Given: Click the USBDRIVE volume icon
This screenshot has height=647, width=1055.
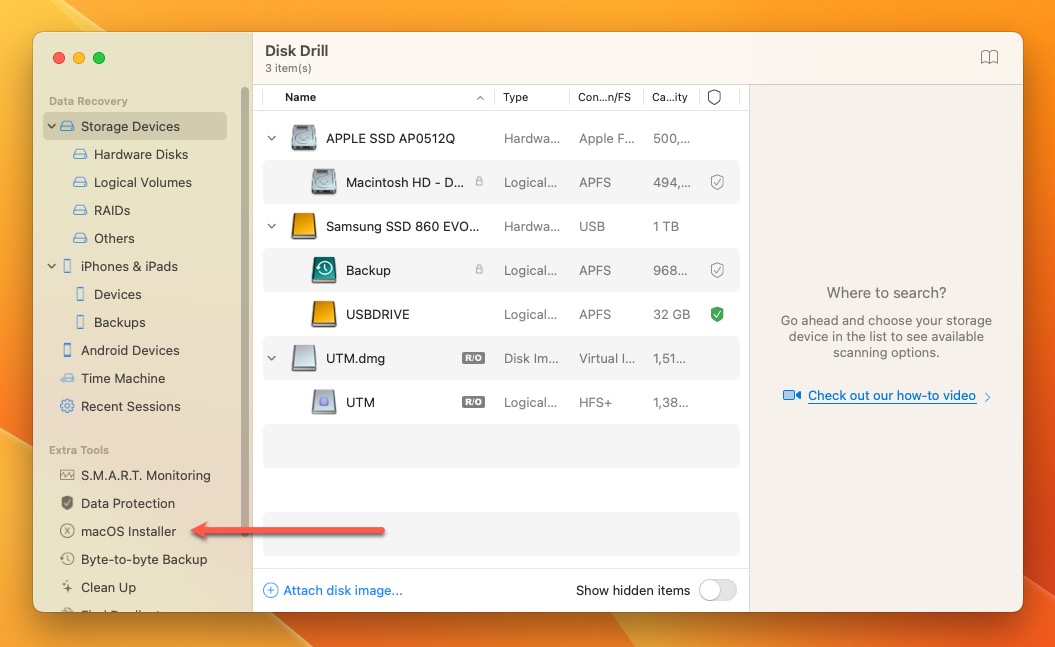Looking at the screenshot, I should coord(324,314).
